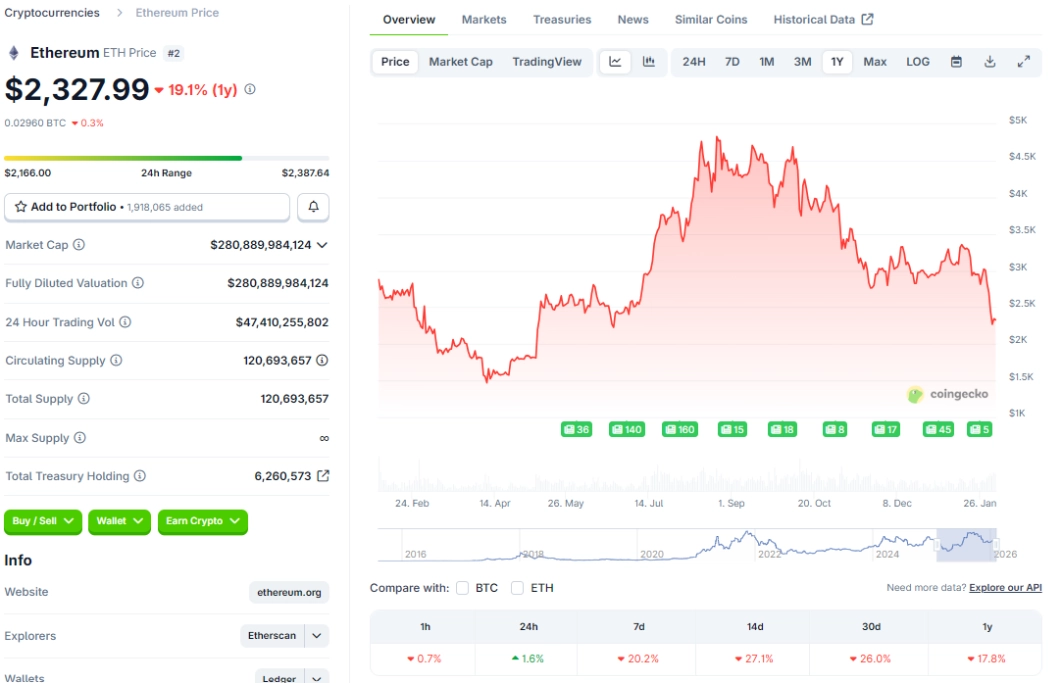Set price alert via the bell icon

pos(314,207)
